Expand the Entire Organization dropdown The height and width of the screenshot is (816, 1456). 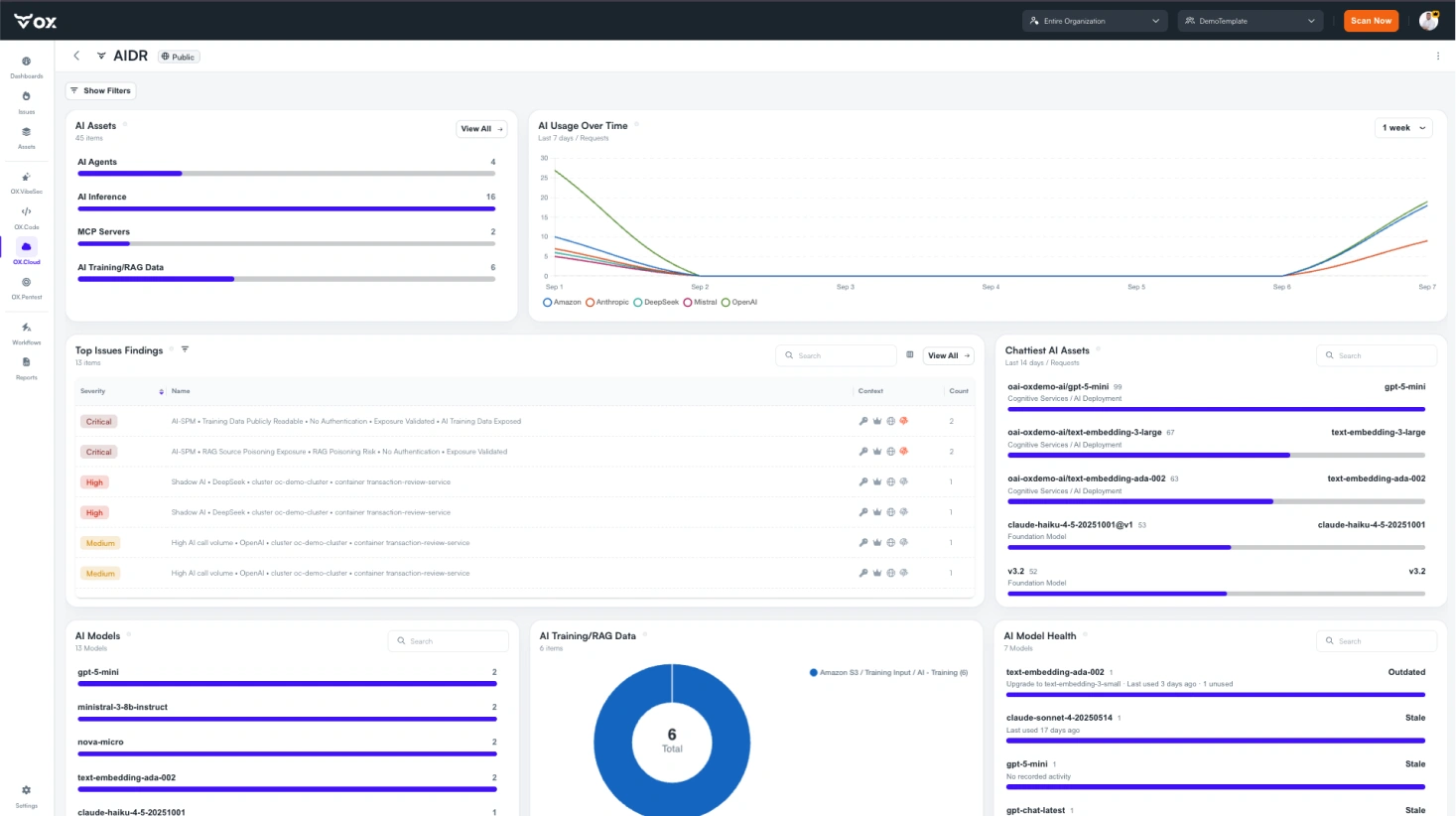point(1095,21)
